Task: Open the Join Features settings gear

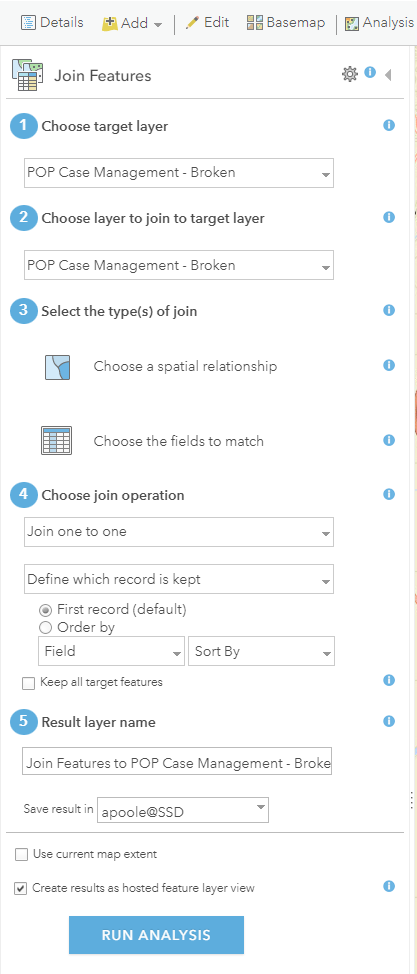Action: tap(350, 75)
